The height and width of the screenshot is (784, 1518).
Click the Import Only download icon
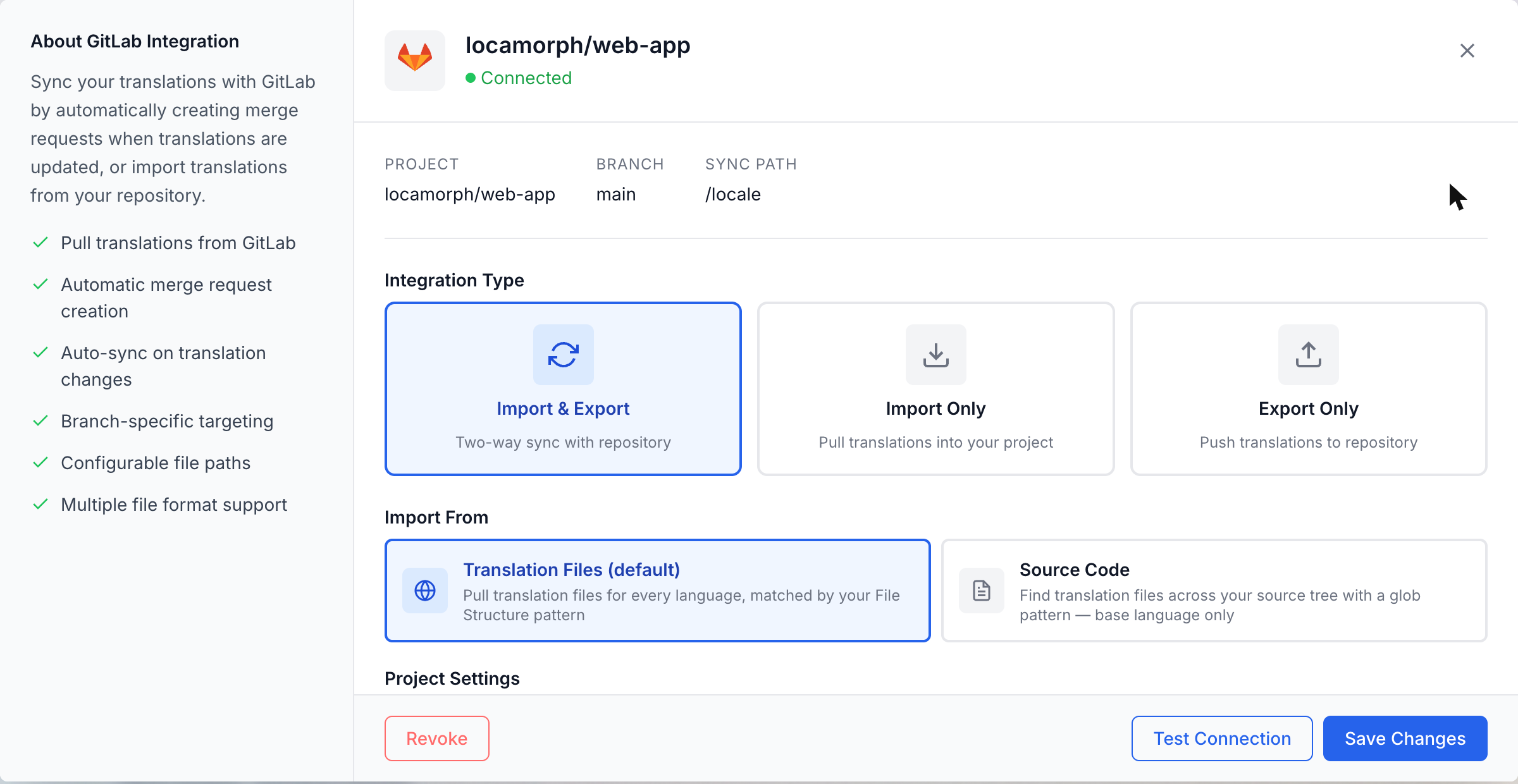[x=936, y=354]
